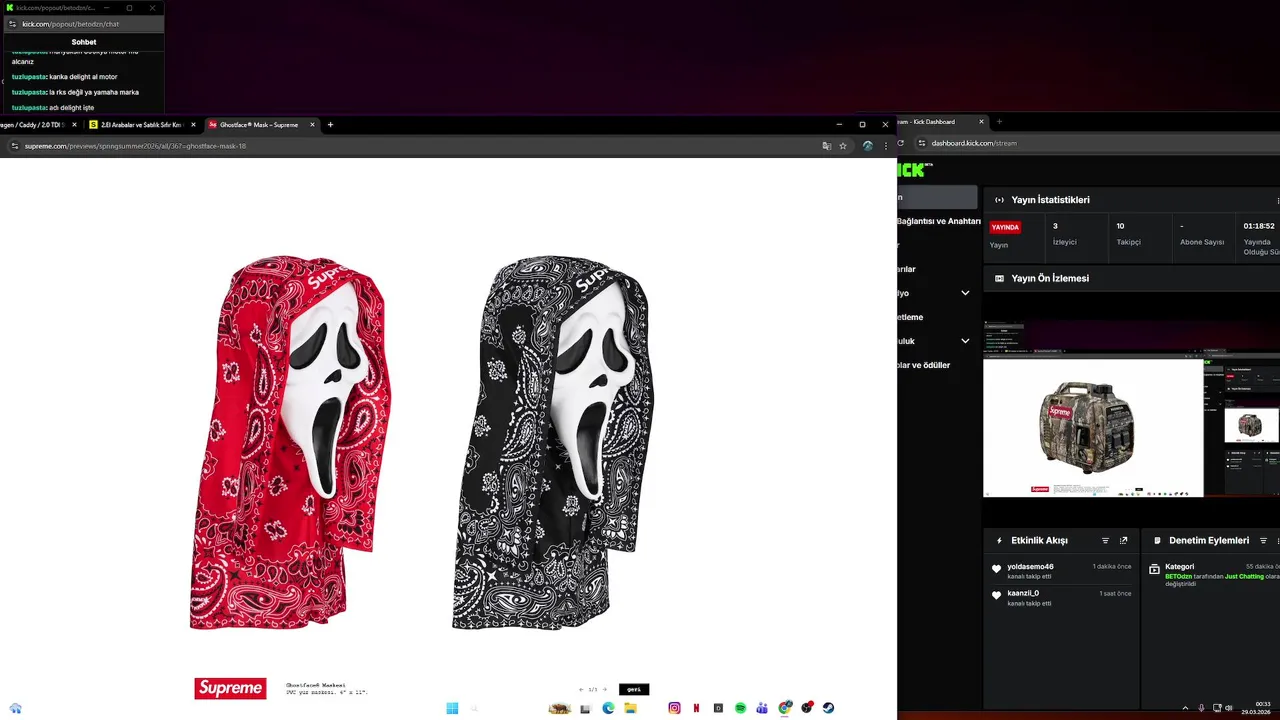Open the network icon in system tray

click(x=1216, y=708)
